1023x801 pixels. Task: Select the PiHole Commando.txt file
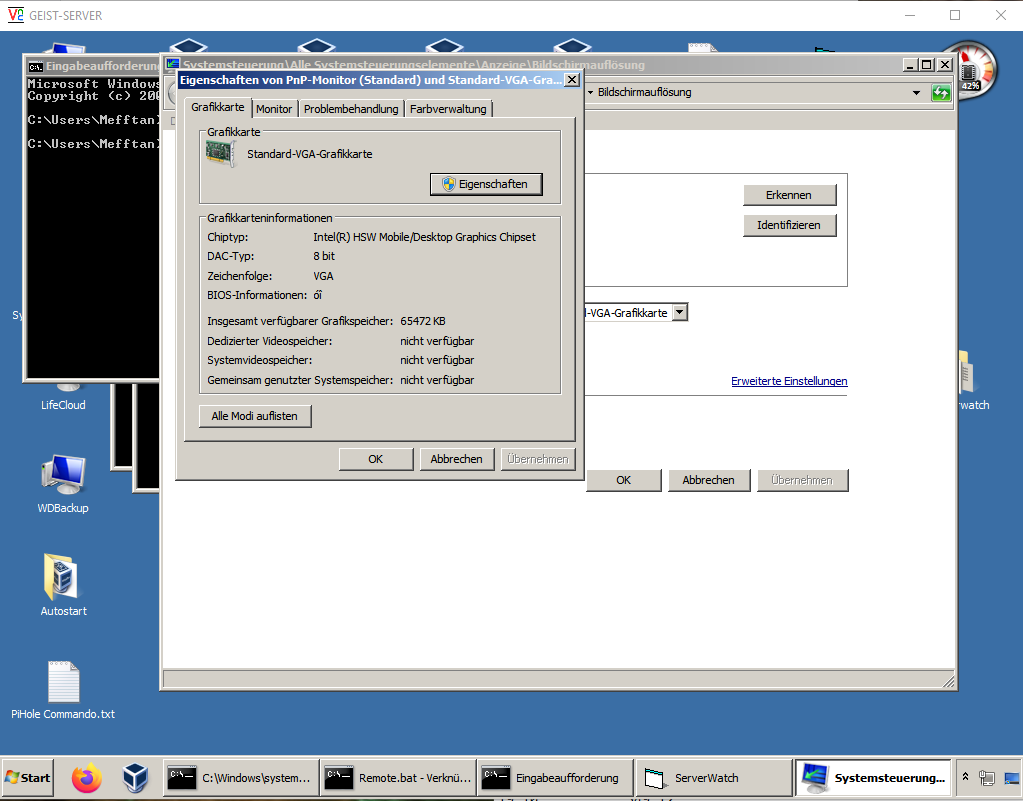[63, 683]
